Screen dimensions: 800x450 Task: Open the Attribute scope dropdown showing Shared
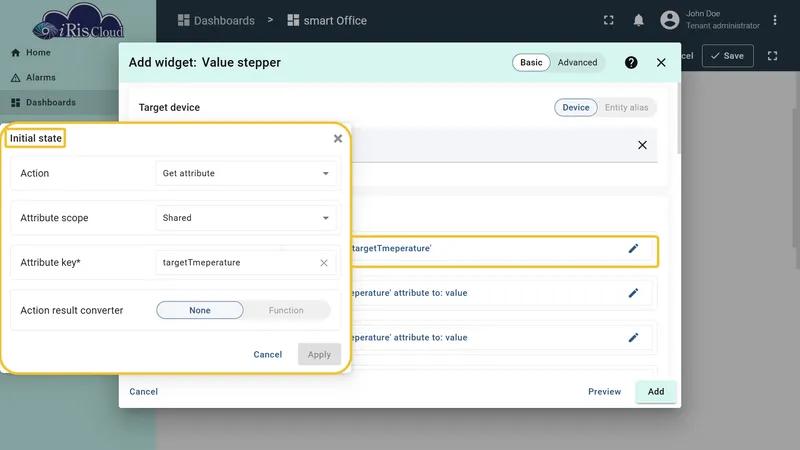(x=245, y=218)
